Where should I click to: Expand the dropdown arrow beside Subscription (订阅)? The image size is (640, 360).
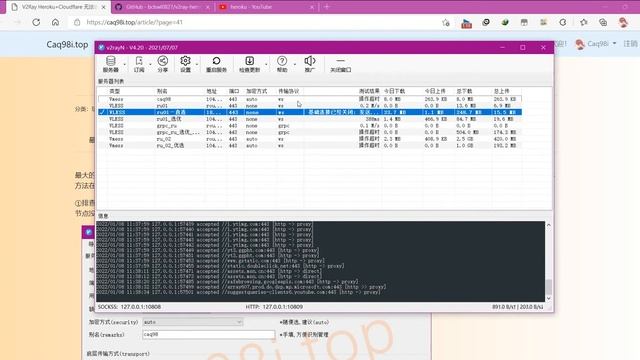150,64
